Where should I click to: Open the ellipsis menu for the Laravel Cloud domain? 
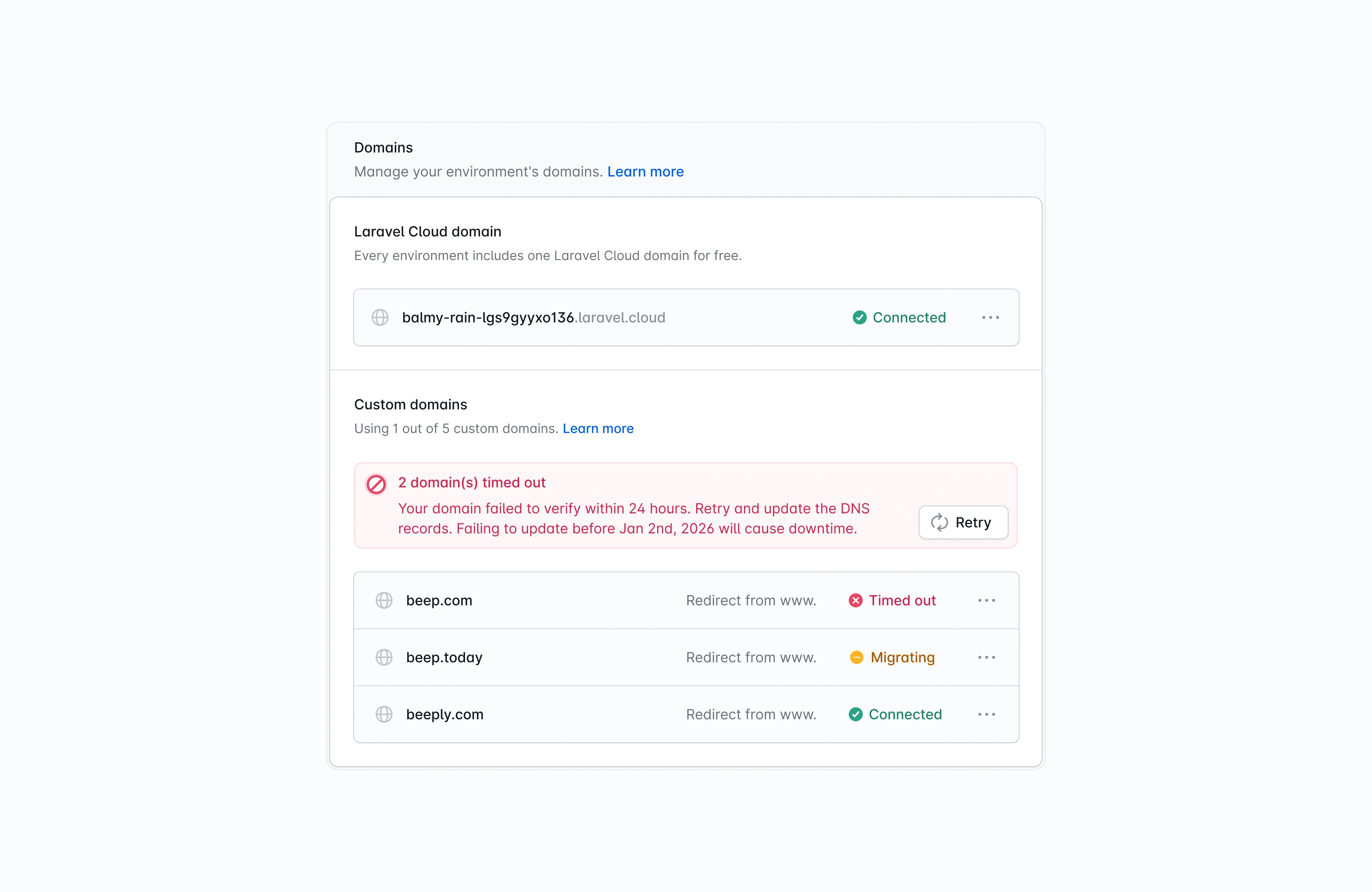(991, 317)
